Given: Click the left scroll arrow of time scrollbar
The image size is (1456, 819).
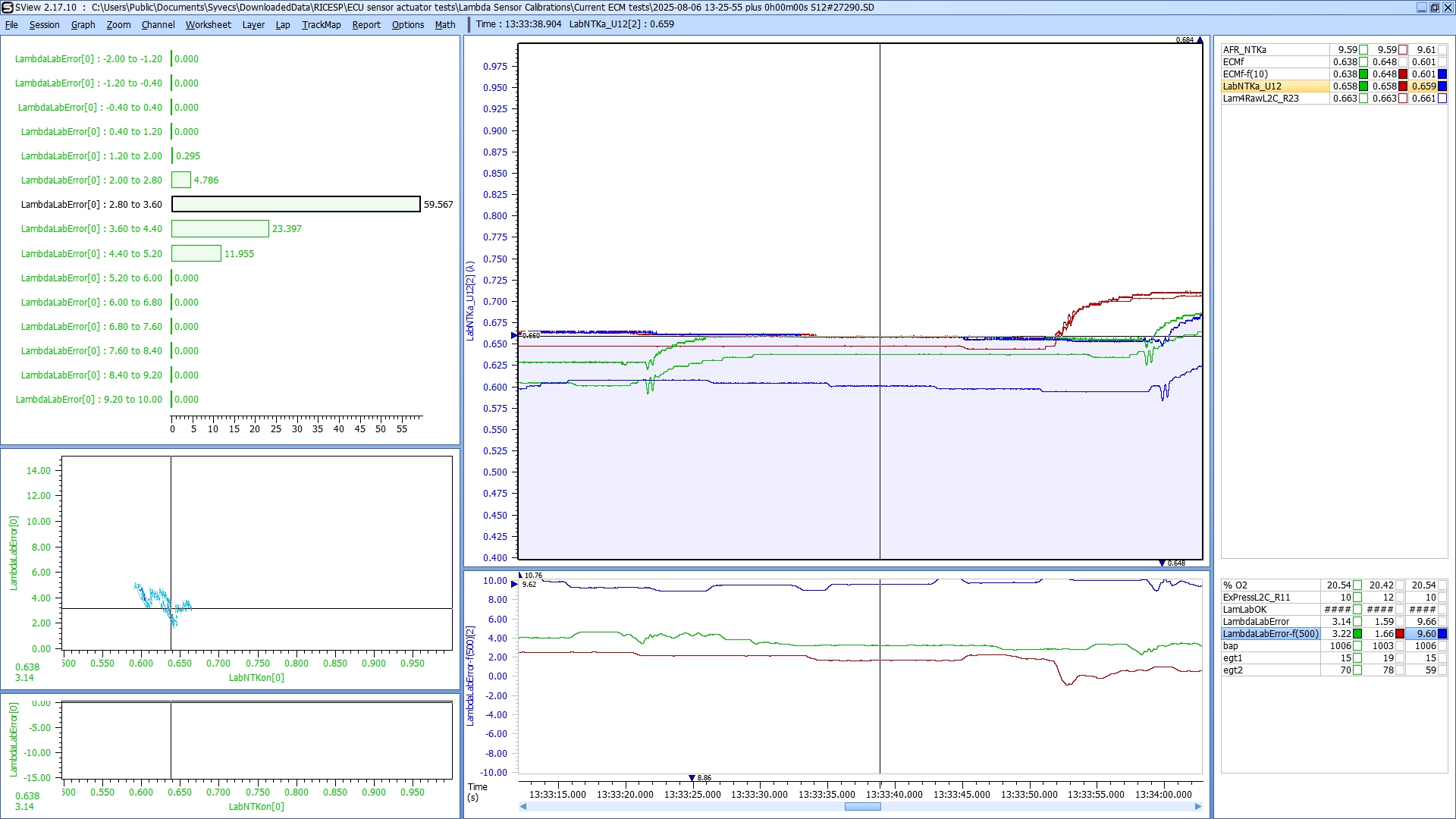Looking at the screenshot, I should coord(523,807).
